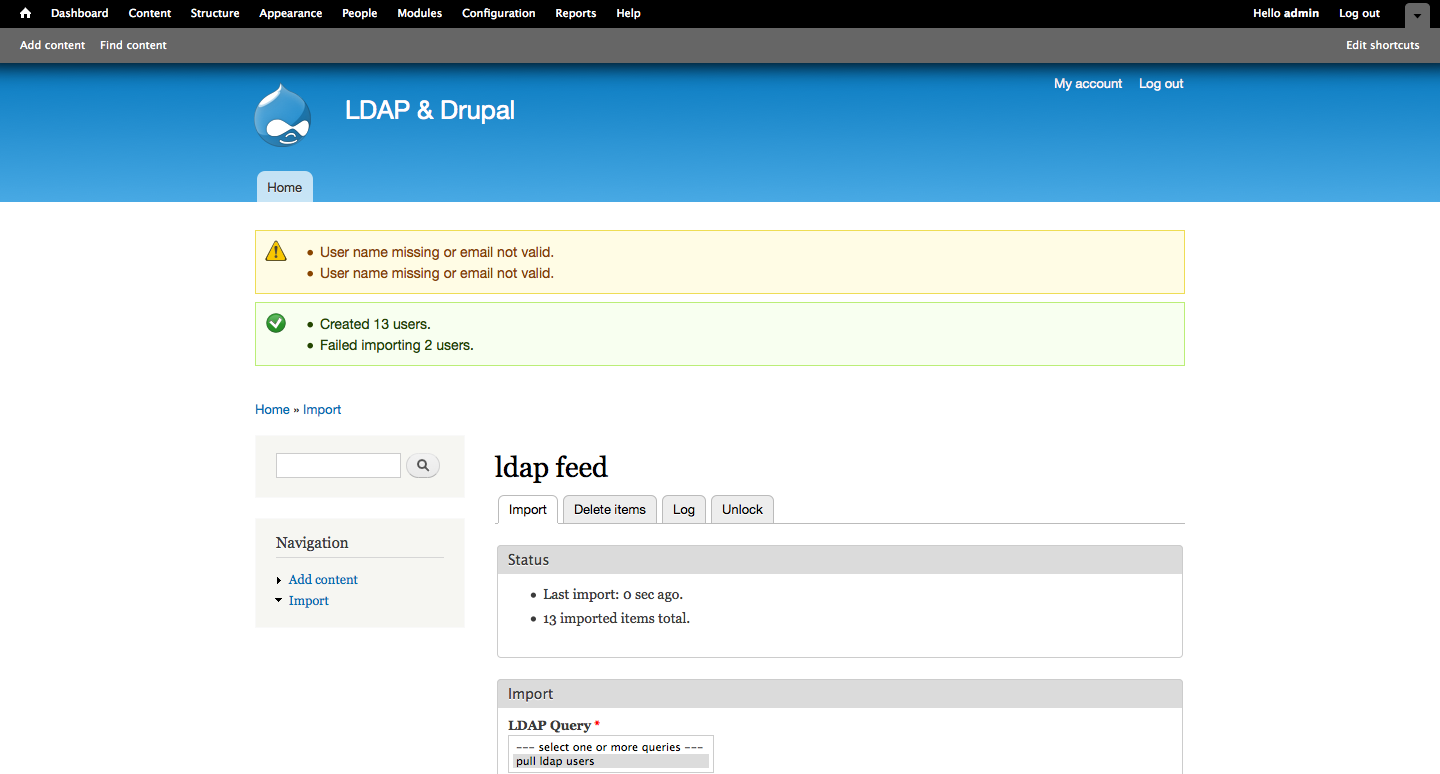Click Edit shortcuts link
1440x774 pixels.
1383,45
